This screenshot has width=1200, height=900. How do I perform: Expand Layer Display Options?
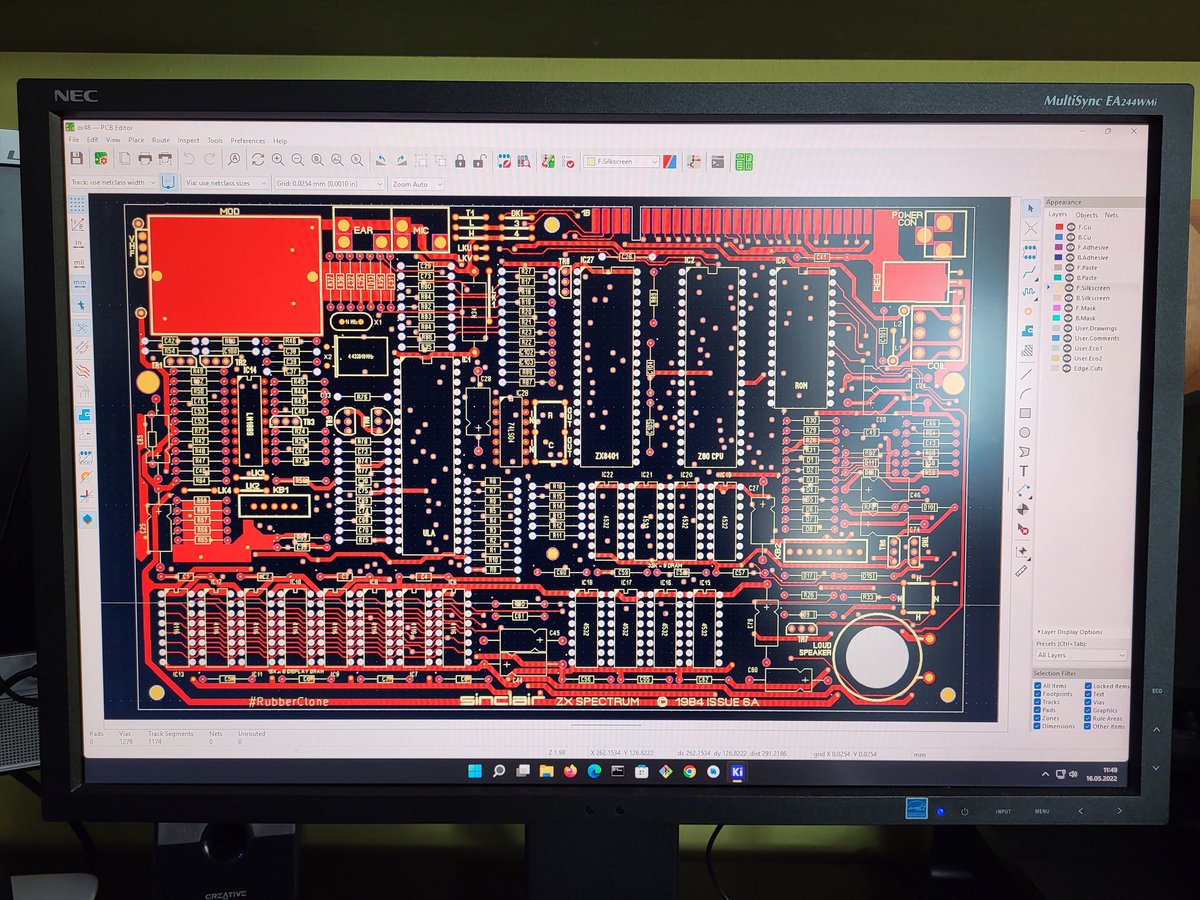point(1072,632)
